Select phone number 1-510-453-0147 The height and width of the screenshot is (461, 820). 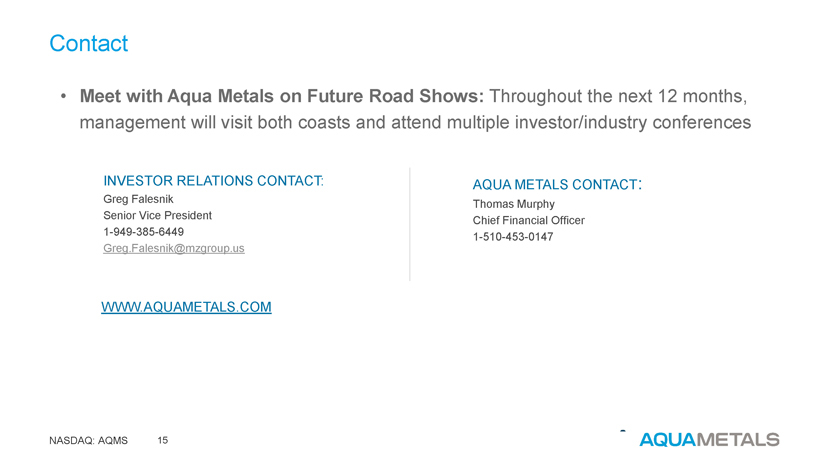(512, 237)
